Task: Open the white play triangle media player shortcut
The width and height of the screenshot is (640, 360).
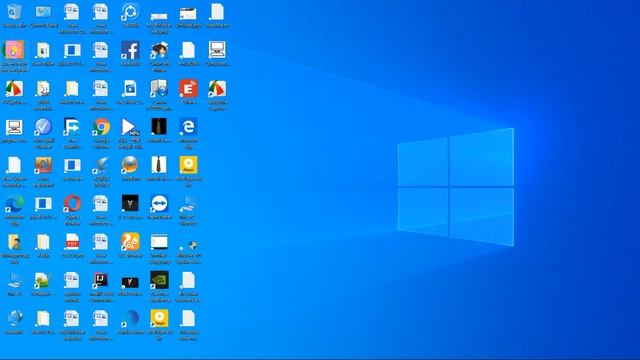Action: 130,127
